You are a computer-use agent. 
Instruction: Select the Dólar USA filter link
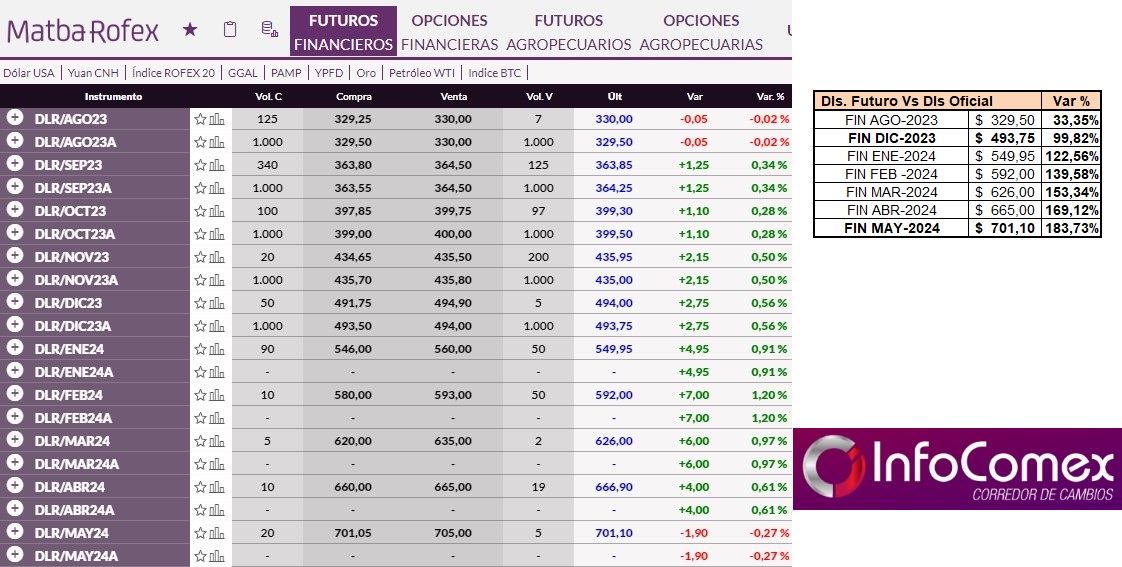point(29,73)
